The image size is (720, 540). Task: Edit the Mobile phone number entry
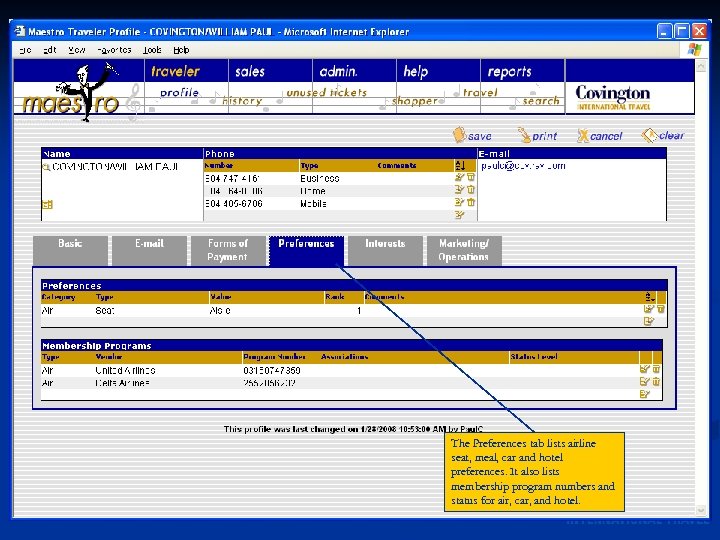459,202
